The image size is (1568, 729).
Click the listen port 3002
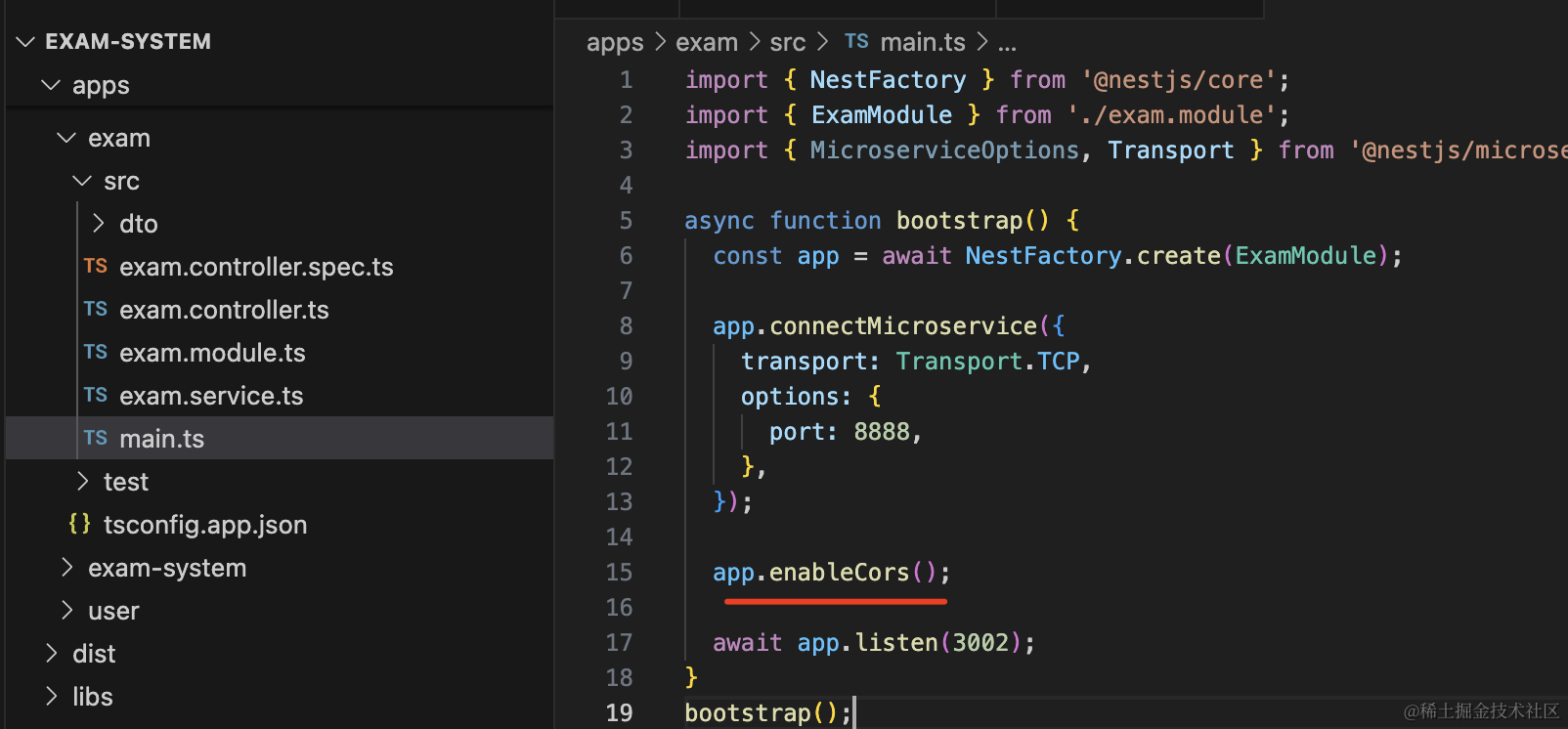(980, 643)
